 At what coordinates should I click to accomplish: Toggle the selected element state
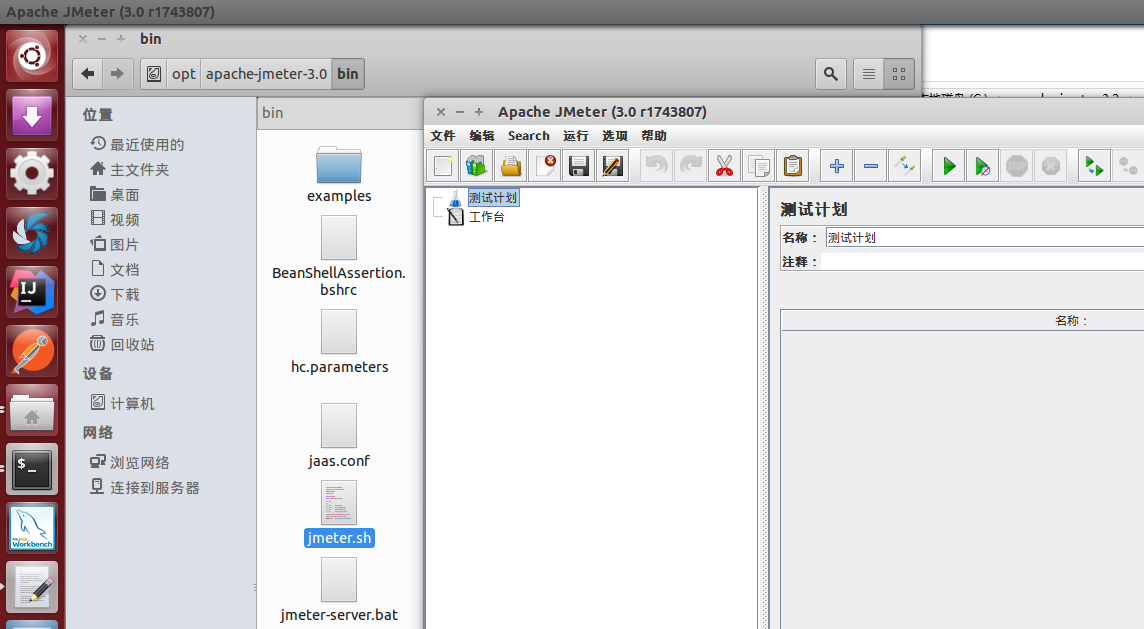tap(905, 166)
